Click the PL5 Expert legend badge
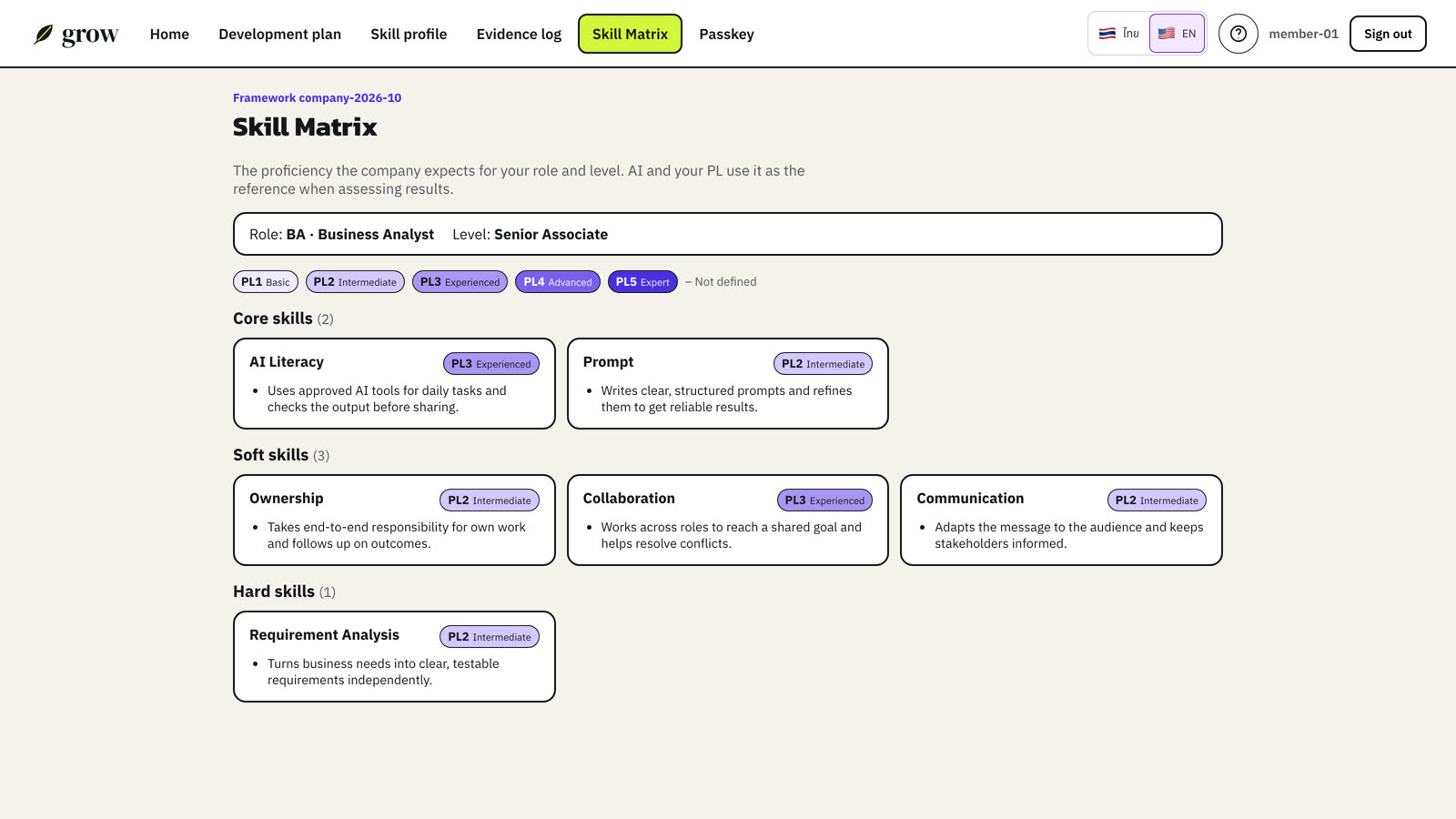Viewport: 1456px width, 819px height. pyautogui.click(x=642, y=282)
